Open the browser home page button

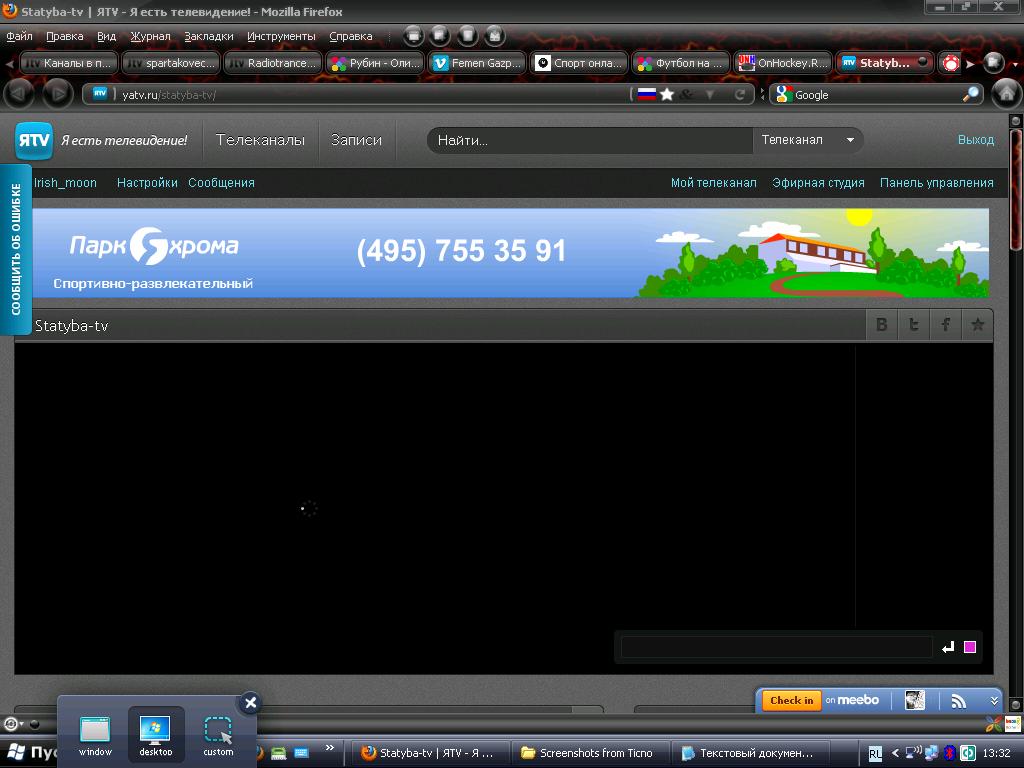click(x=1006, y=94)
